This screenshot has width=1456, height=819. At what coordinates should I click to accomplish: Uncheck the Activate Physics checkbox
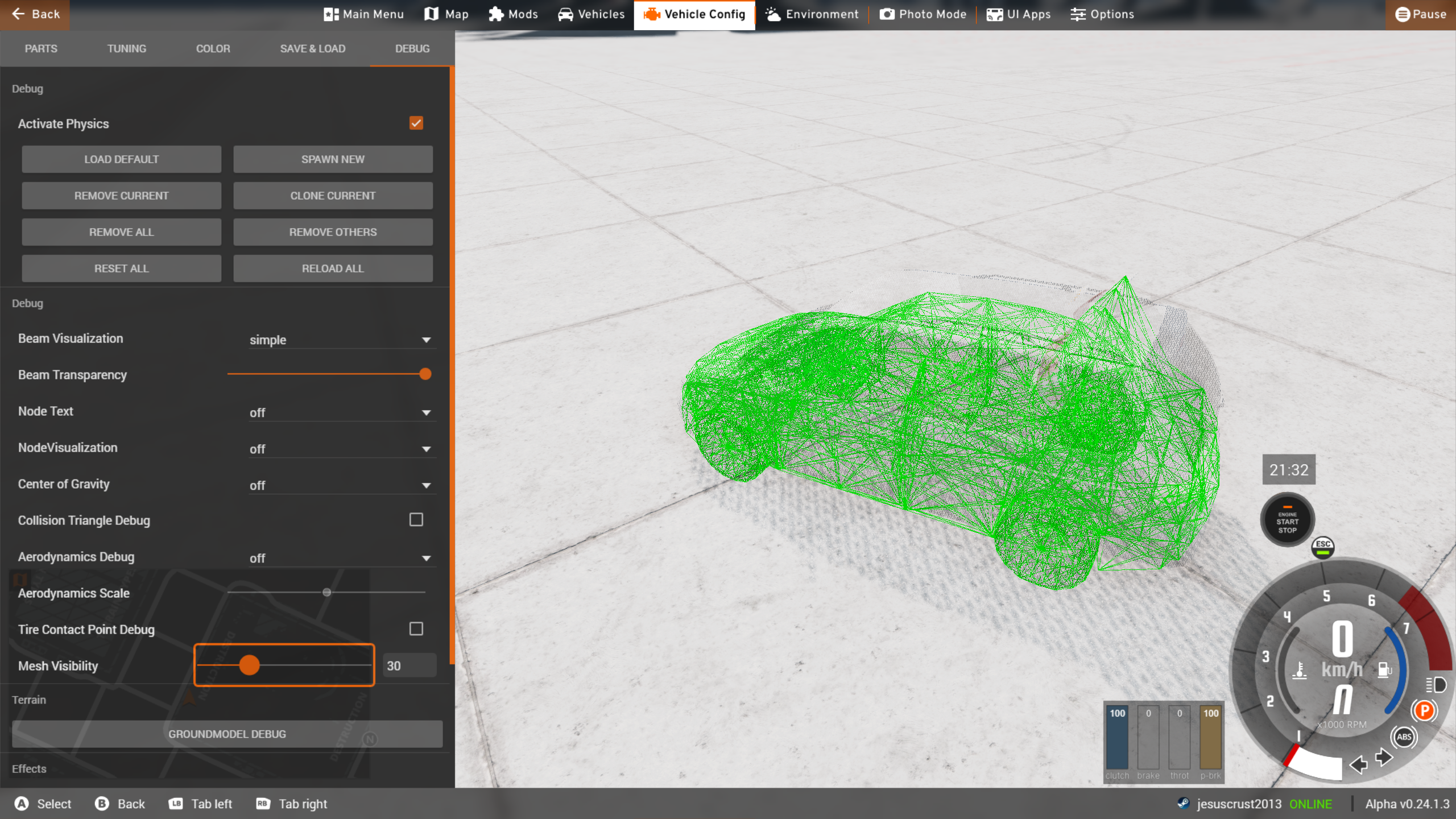pyautogui.click(x=416, y=123)
